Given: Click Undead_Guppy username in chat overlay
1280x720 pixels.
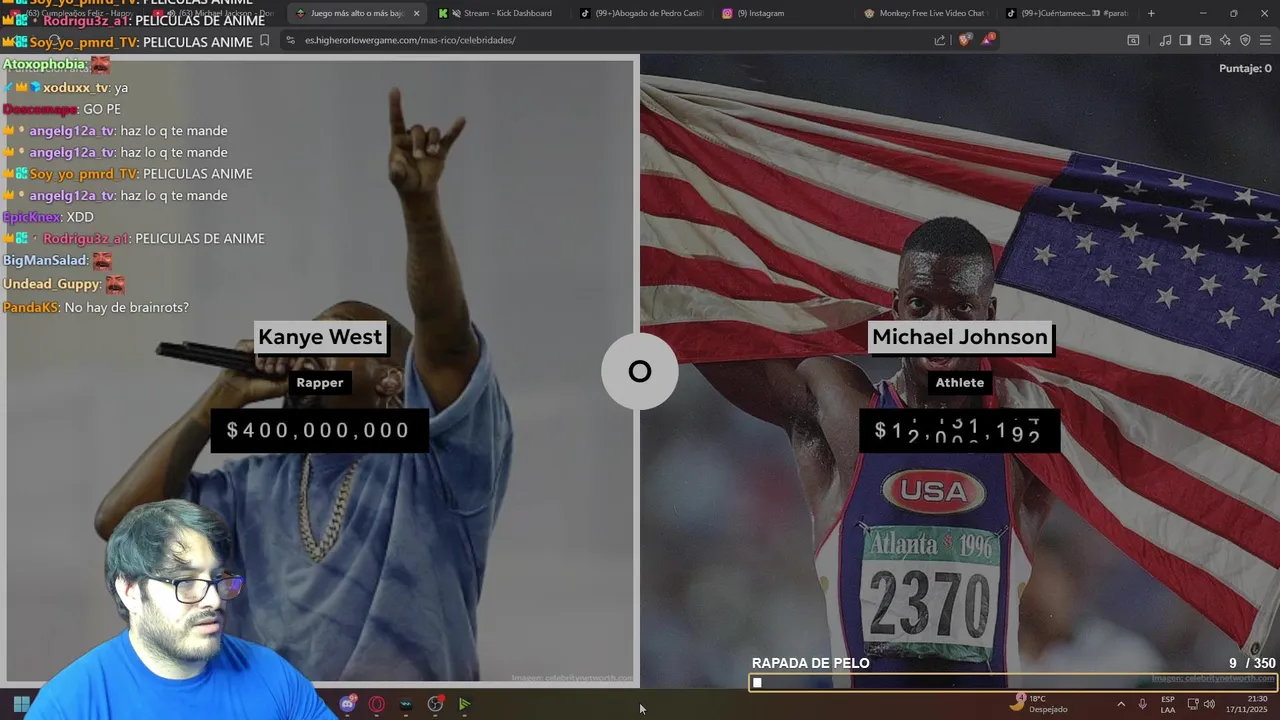Looking at the screenshot, I should point(52,284).
